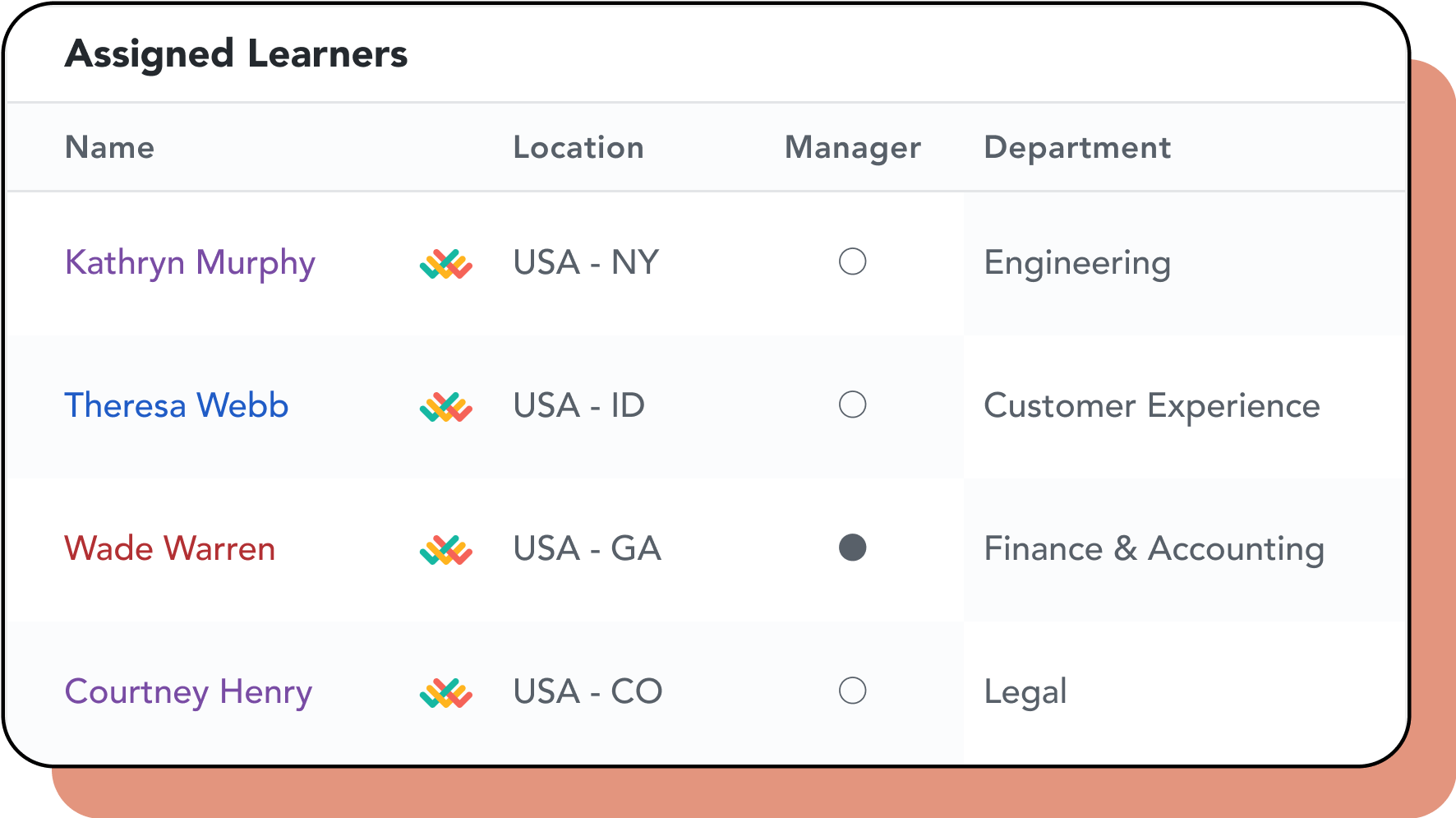
Task: Sort by the Name column header
Action: point(109,147)
